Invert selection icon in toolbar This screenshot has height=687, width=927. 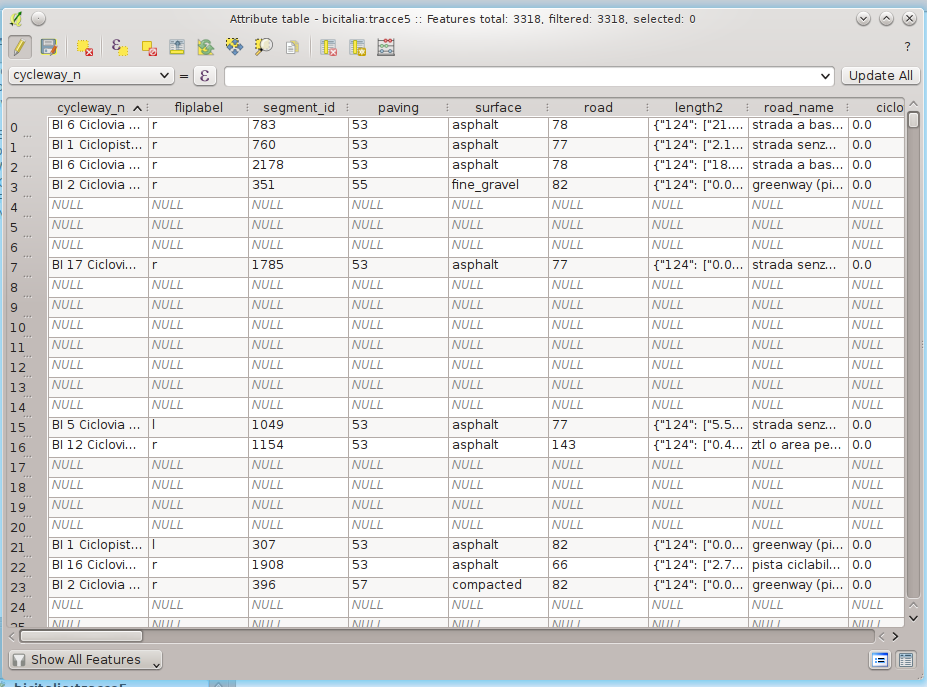click(x=205, y=47)
